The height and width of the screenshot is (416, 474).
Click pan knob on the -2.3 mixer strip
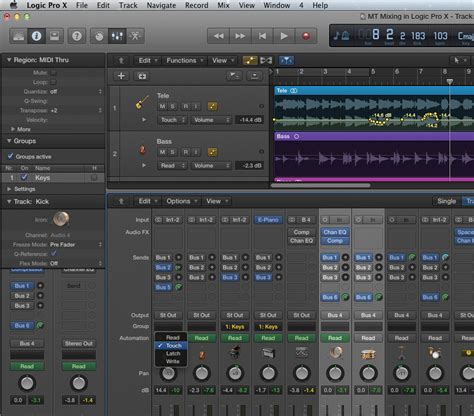coord(202,373)
